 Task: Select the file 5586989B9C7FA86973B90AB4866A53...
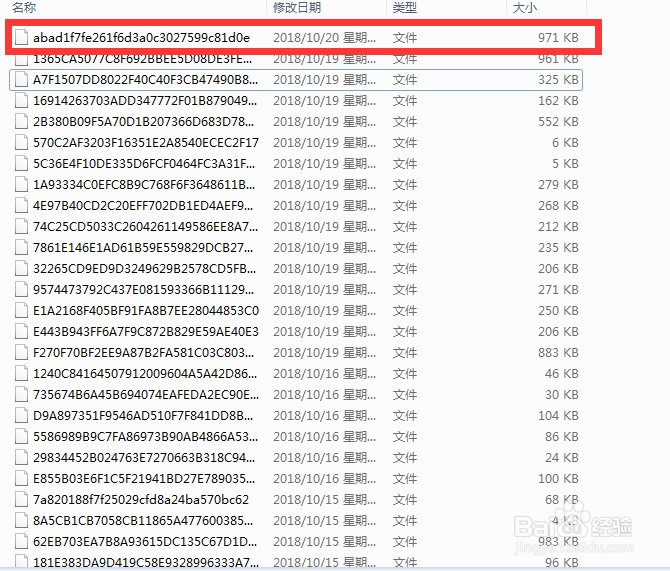[145, 436]
